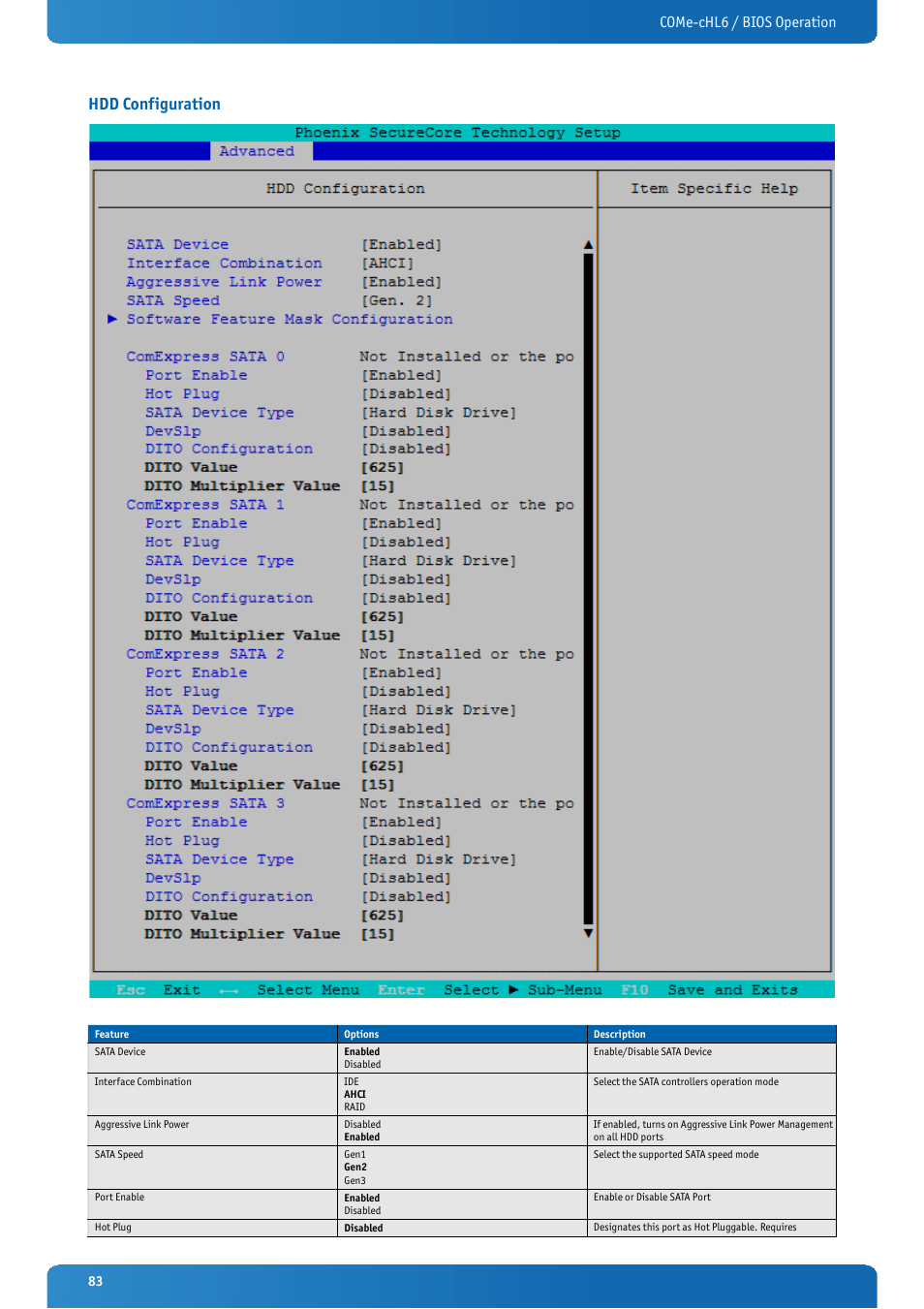Screen dimensions: 924x1309
Task: Click scrollbar down arrow in HDD Configuration
Action: click(588, 933)
